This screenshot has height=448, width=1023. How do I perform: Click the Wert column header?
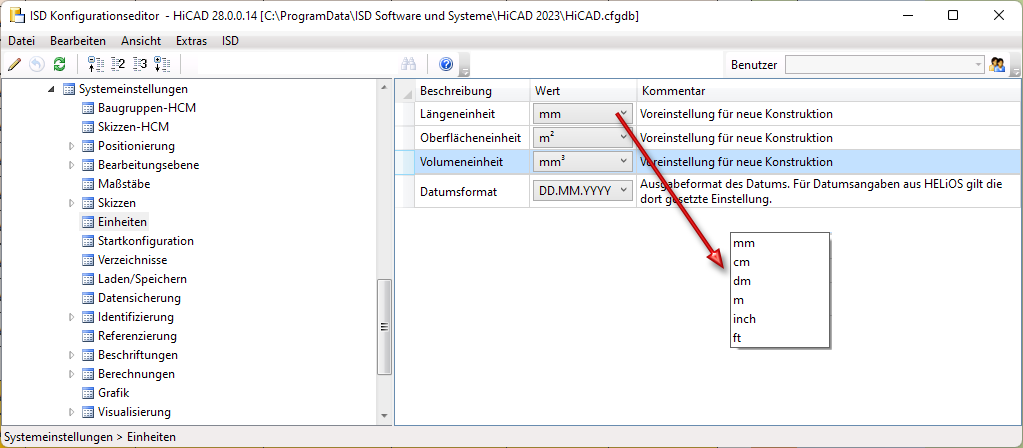pos(583,91)
